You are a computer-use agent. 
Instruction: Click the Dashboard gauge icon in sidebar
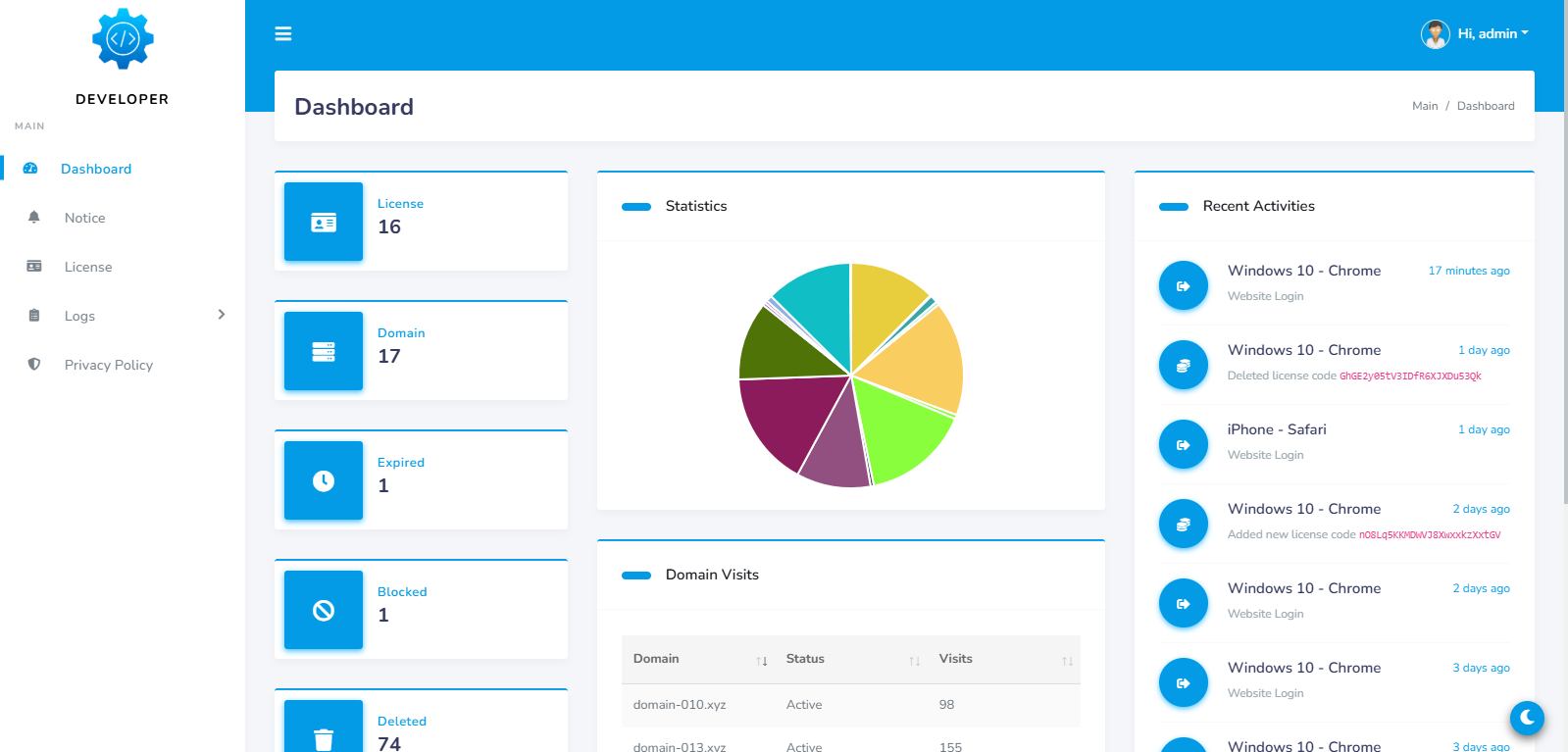click(30, 169)
